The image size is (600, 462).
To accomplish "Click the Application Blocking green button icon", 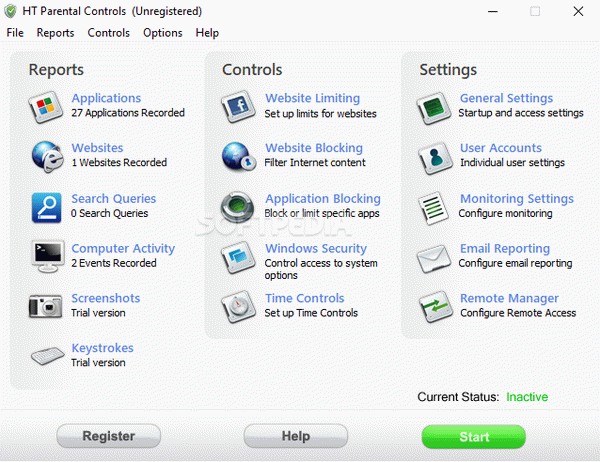I will pyautogui.click(x=237, y=207).
